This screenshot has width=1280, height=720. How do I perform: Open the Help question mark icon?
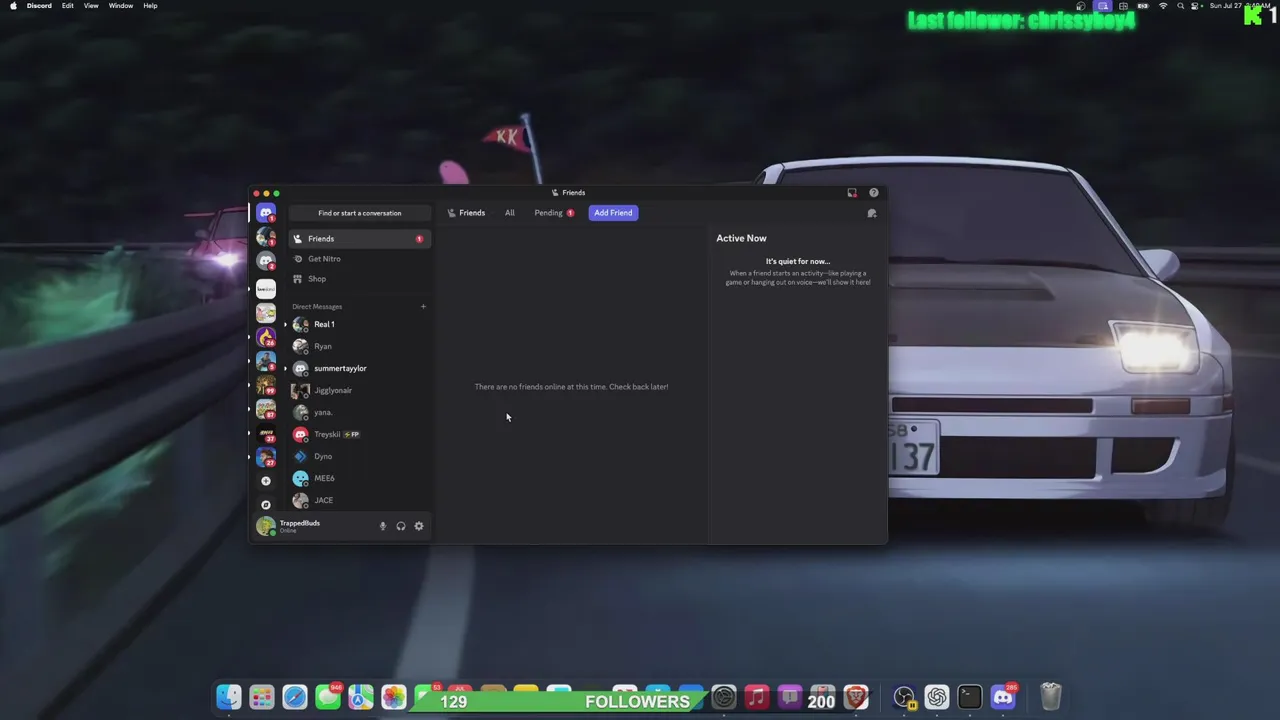pyautogui.click(x=873, y=193)
